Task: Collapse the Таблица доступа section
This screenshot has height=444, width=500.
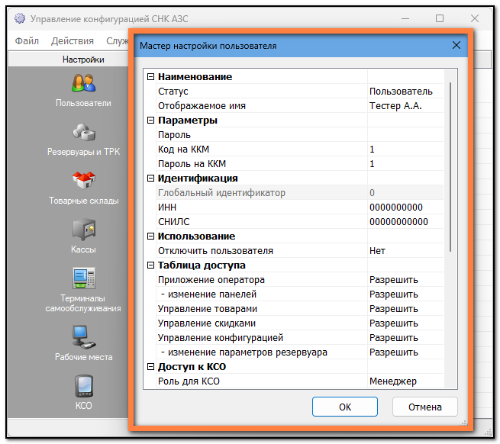Action: point(151,265)
